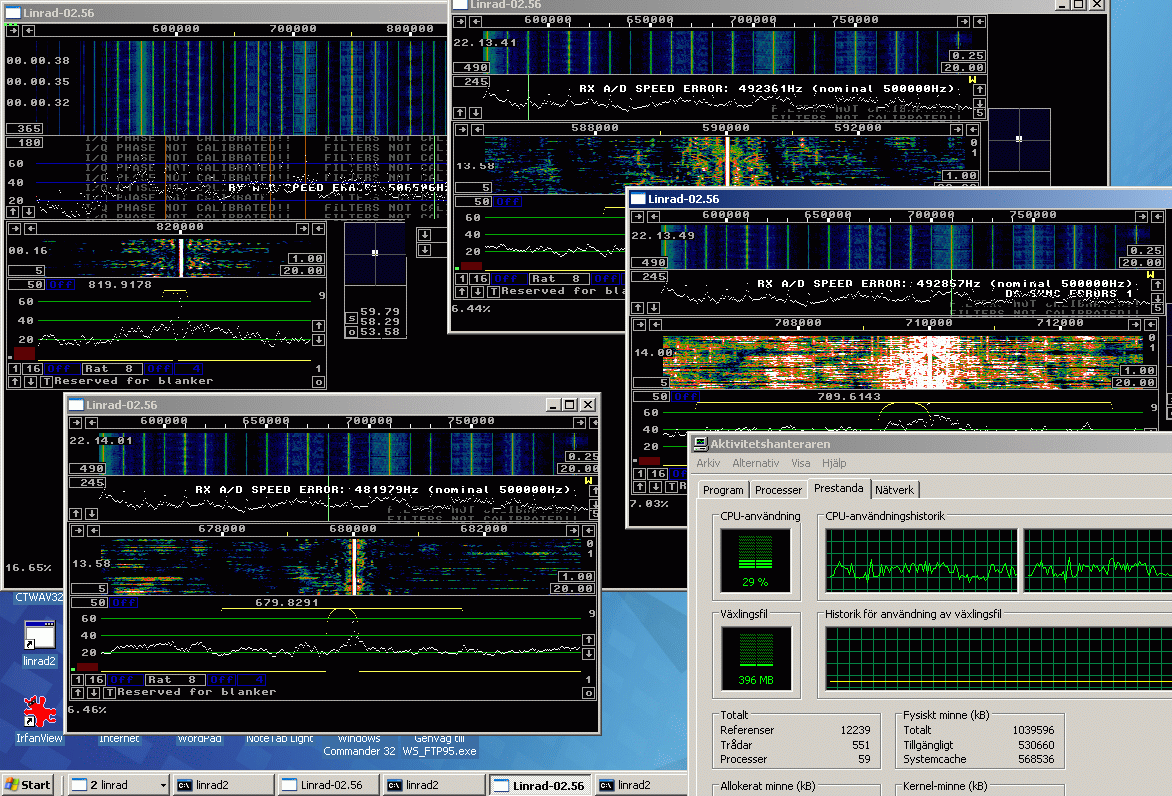Click down arrow beside T in 679.8291 window
Screen dimensions: 1172x796
coord(93,692)
